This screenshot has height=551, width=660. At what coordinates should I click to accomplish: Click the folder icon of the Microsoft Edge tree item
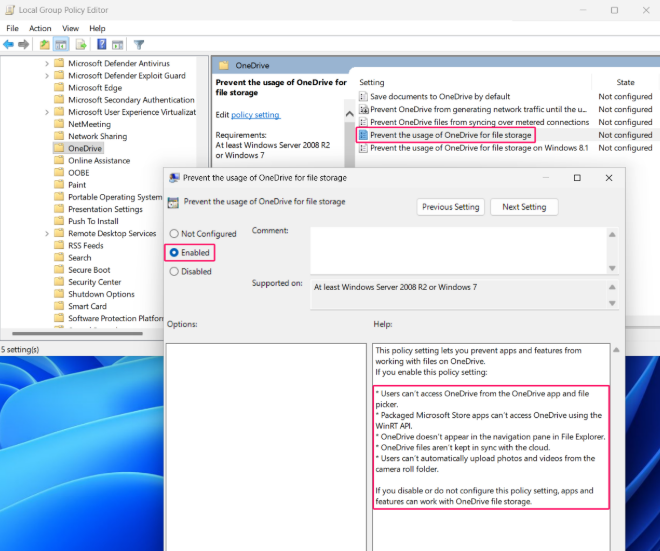59,88
